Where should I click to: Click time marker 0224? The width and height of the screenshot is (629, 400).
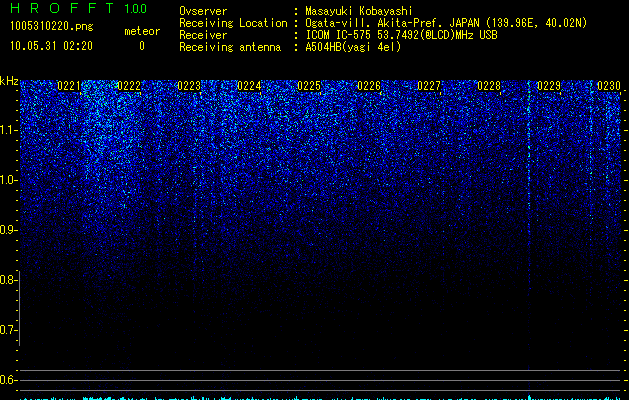pyautogui.click(x=249, y=86)
